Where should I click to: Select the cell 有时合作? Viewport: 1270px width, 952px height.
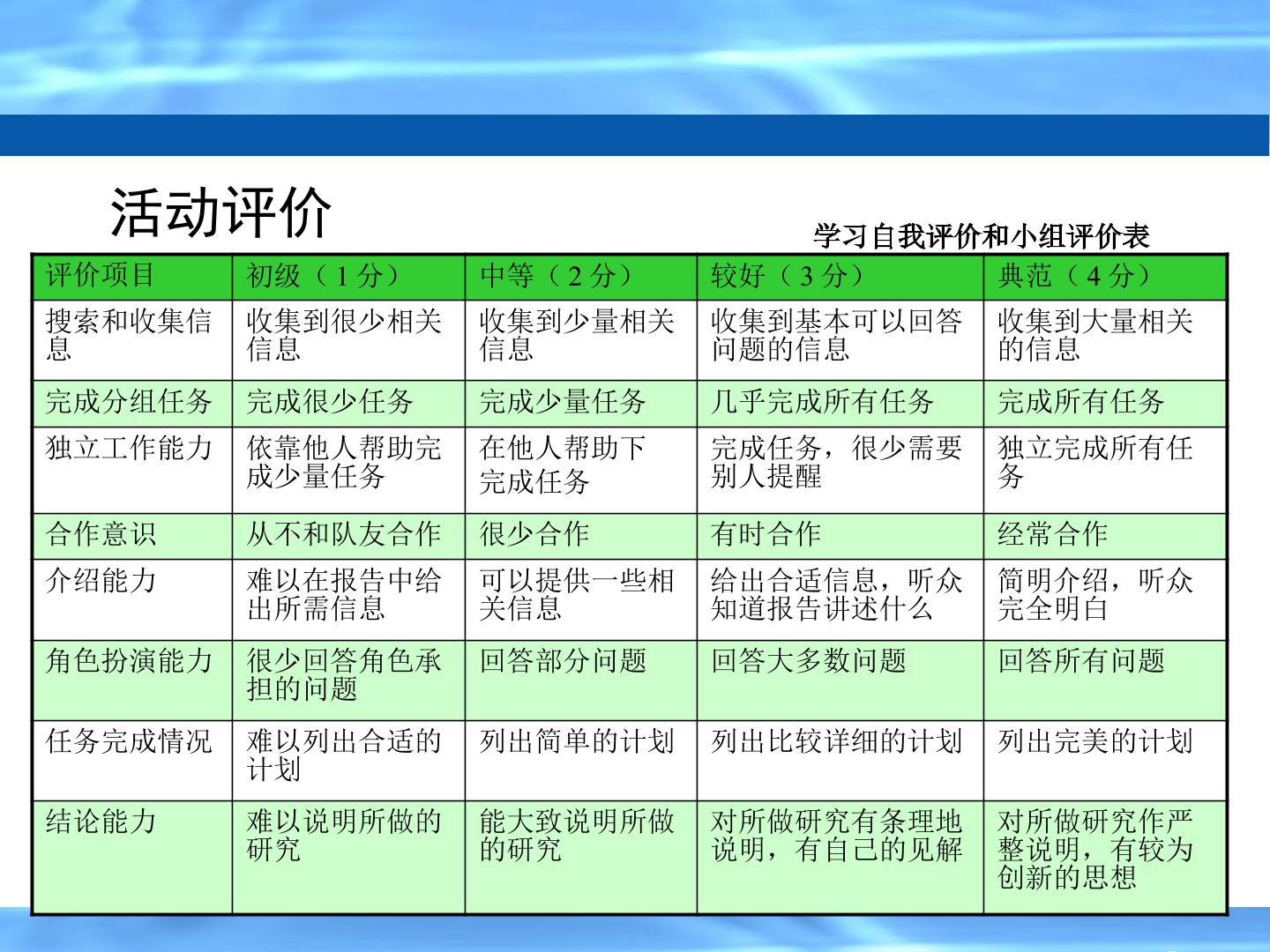pyautogui.click(x=840, y=536)
